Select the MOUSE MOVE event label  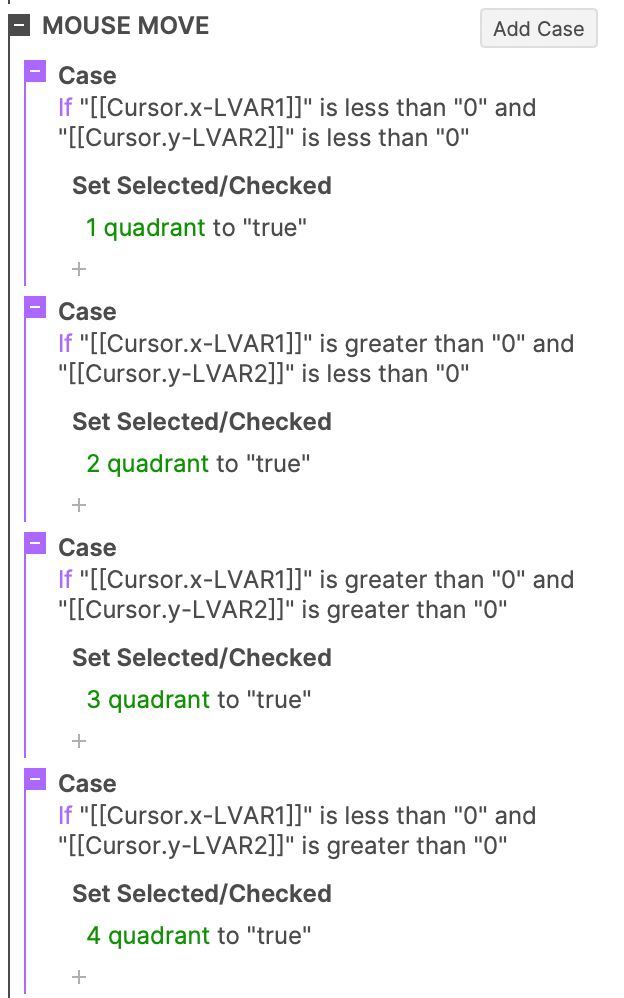[x=126, y=26]
